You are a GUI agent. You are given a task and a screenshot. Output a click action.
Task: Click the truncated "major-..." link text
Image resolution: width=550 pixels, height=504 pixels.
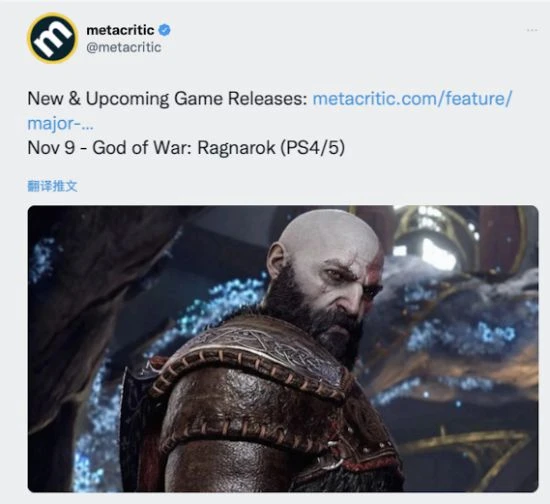60,123
